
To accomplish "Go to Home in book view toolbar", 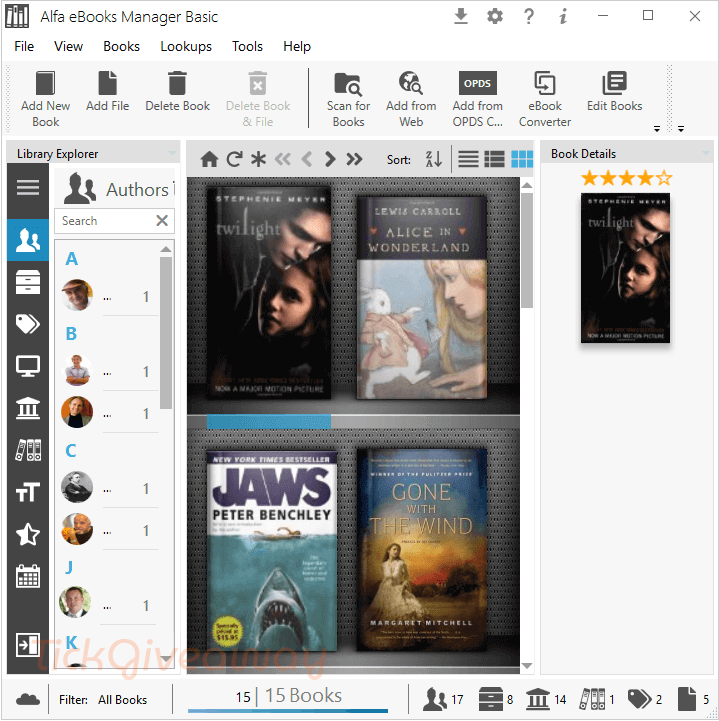I will pyautogui.click(x=209, y=160).
